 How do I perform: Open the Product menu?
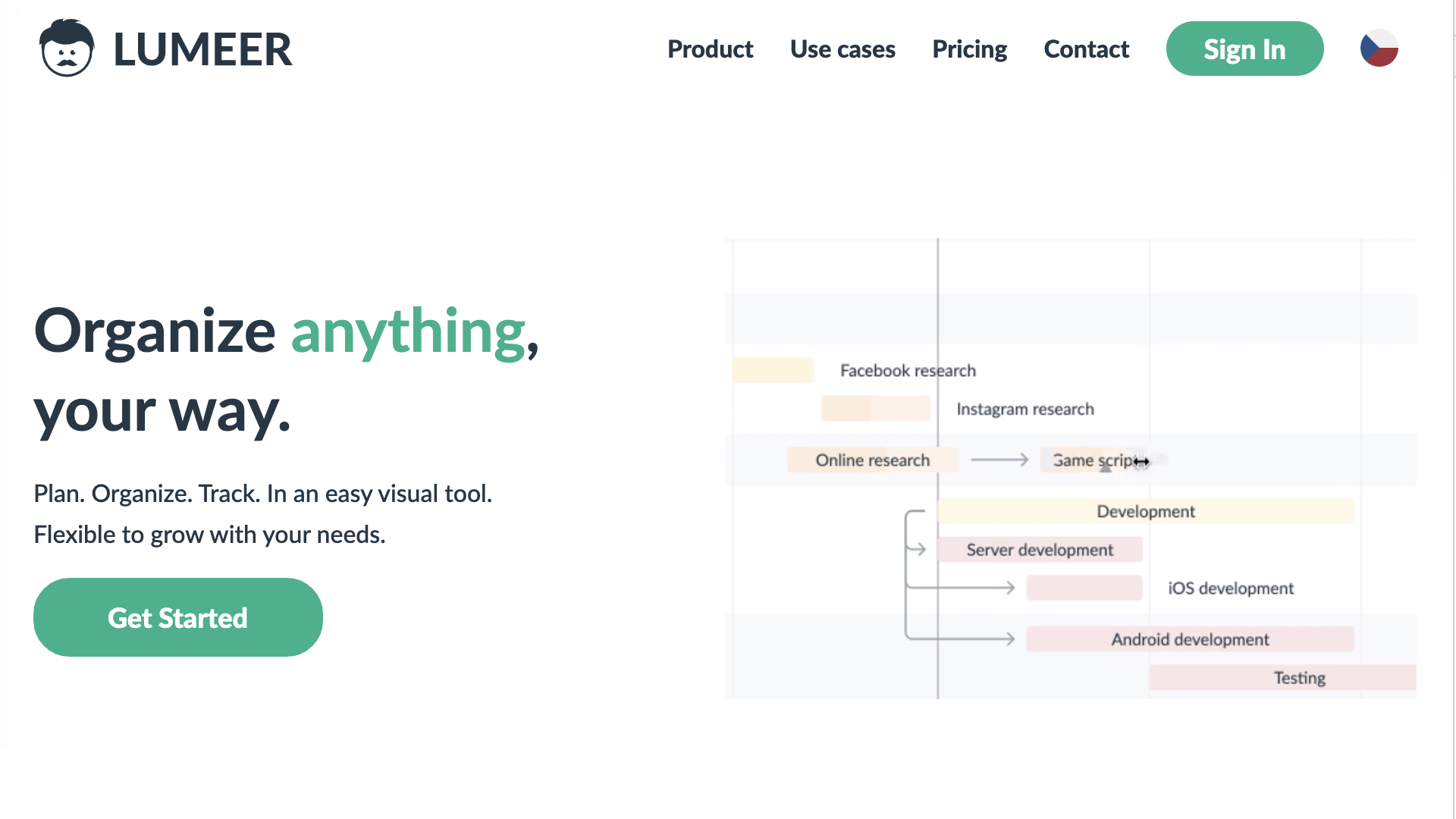[x=710, y=49]
